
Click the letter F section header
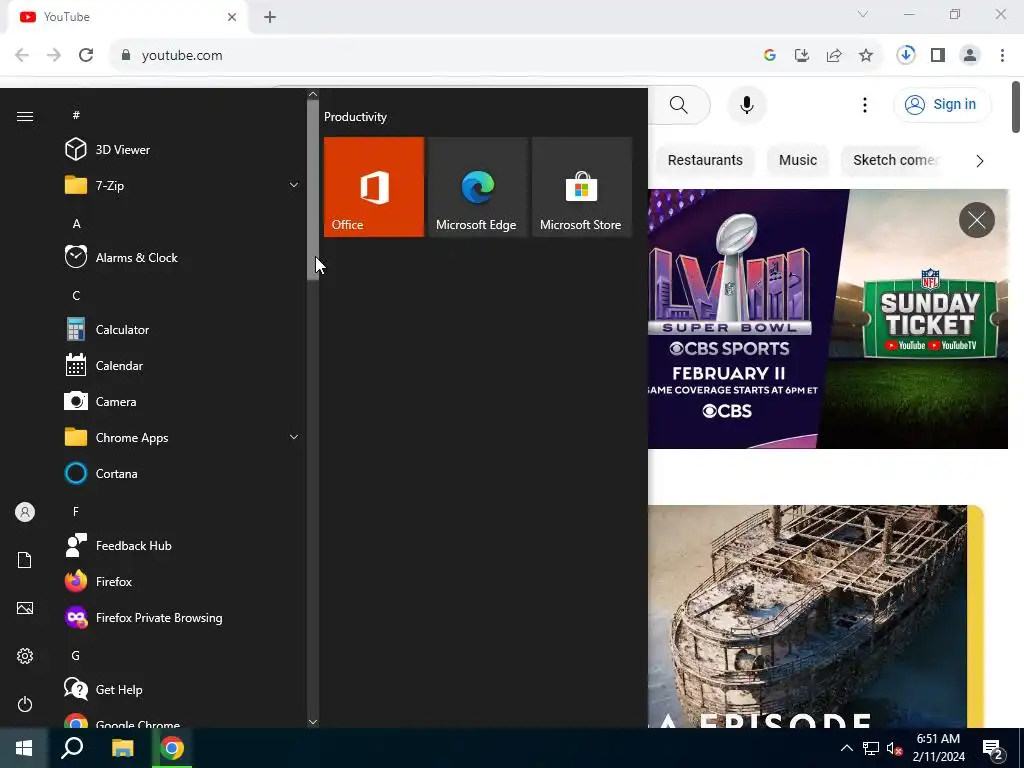(76, 511)
